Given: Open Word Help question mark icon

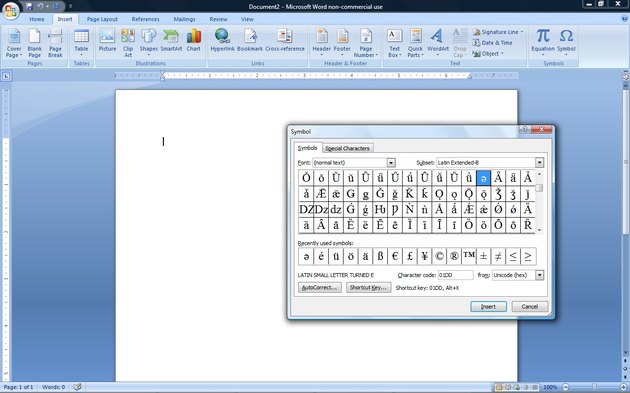Looking at the screenshot, I should [625, 19].
